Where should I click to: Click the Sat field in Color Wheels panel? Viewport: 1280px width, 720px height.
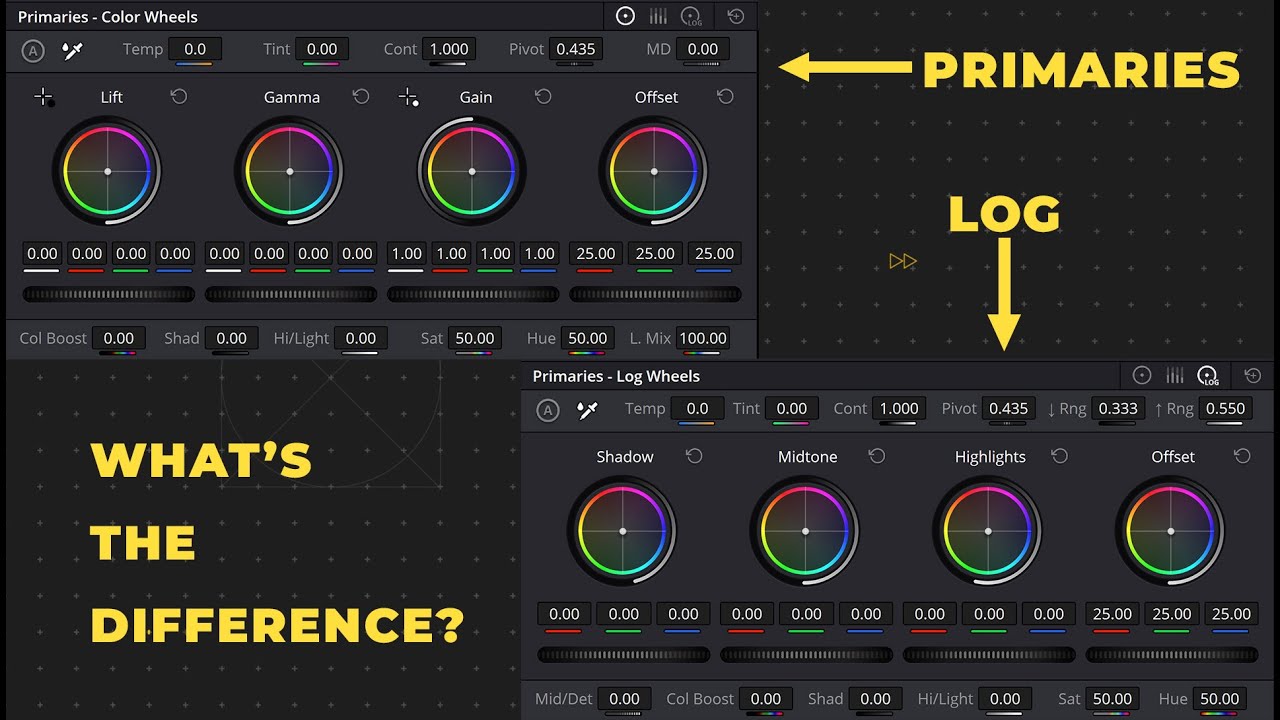(x=475, y=338)
